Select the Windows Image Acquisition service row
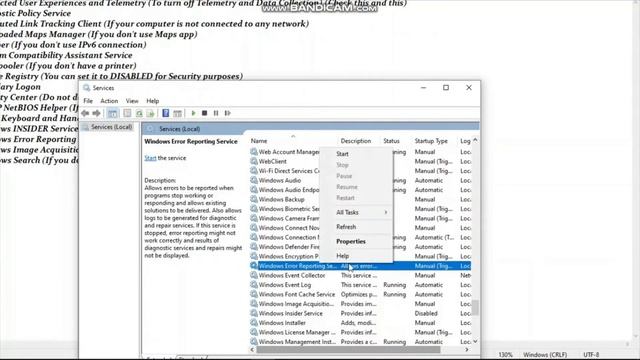640x360 pixels. pos(360,304)
